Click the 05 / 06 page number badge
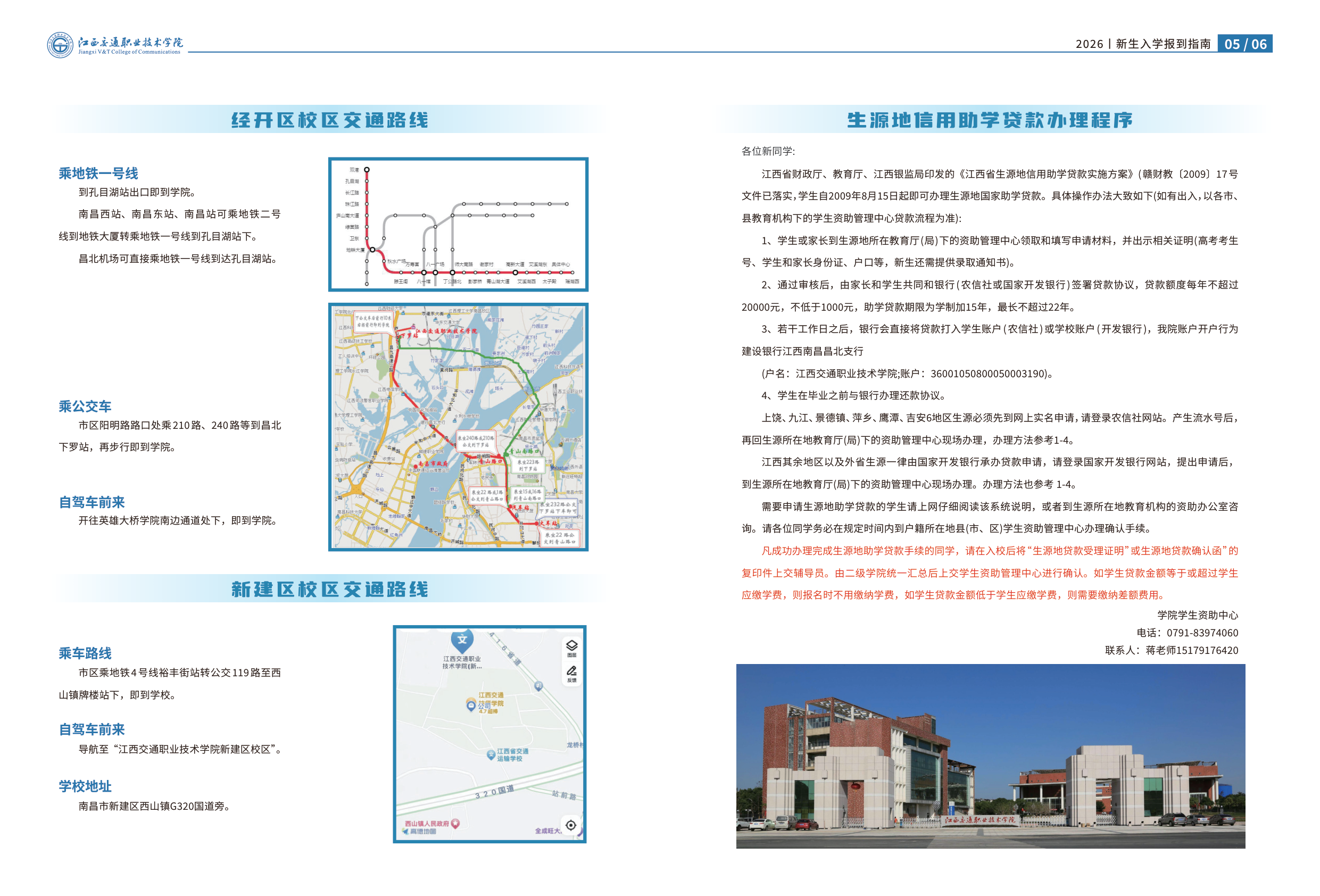The image size is (1320, 896). tap(1244, 44)
